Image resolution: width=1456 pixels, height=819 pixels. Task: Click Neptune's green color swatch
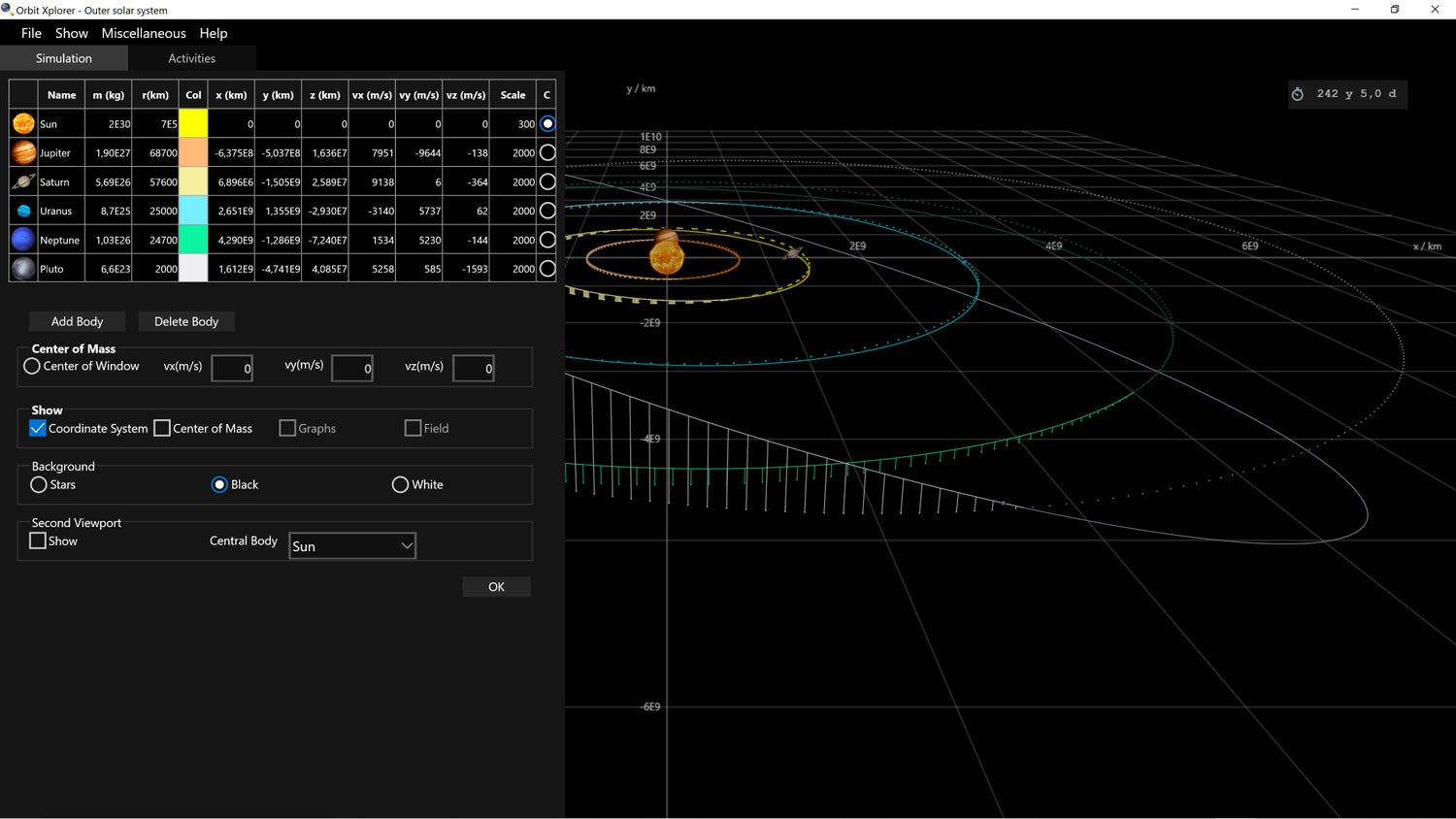coord(193,240)
